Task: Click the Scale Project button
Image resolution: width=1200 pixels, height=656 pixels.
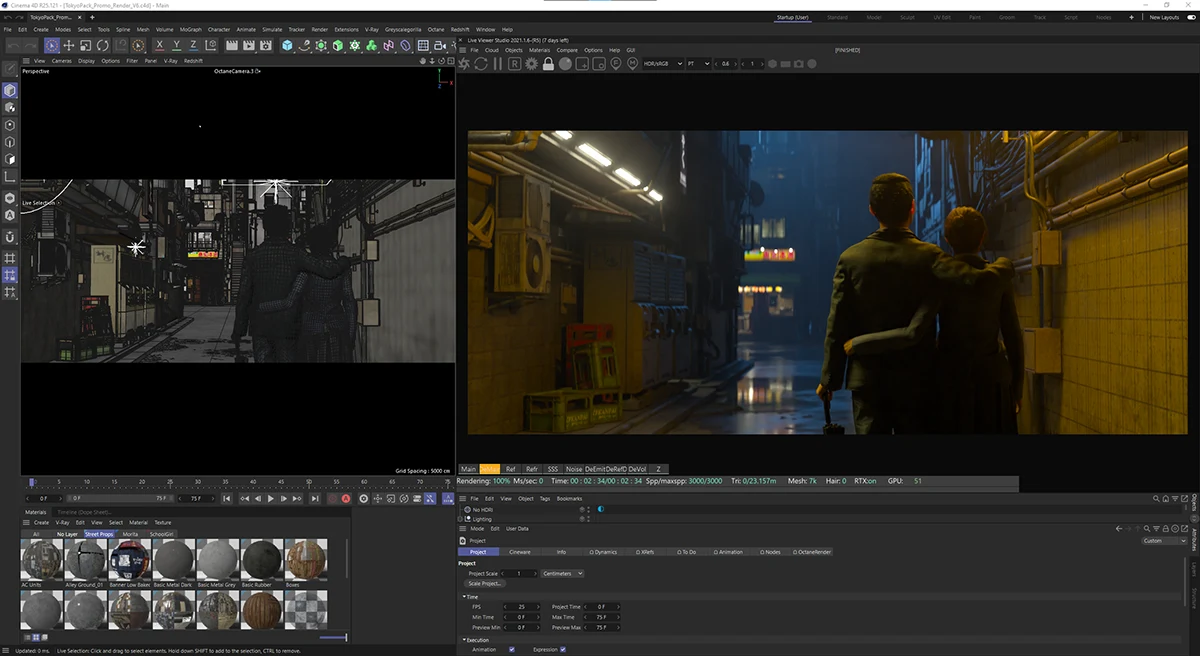Action: [x=486, y=583]
